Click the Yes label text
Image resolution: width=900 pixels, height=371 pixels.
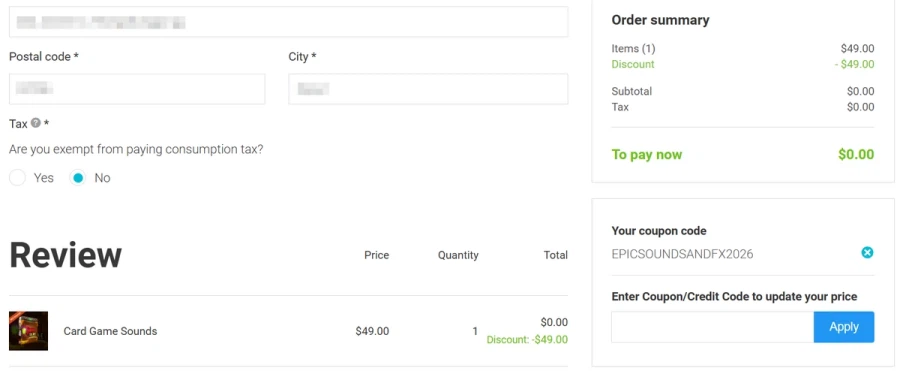pyautogui.click(x=44, y=178)
